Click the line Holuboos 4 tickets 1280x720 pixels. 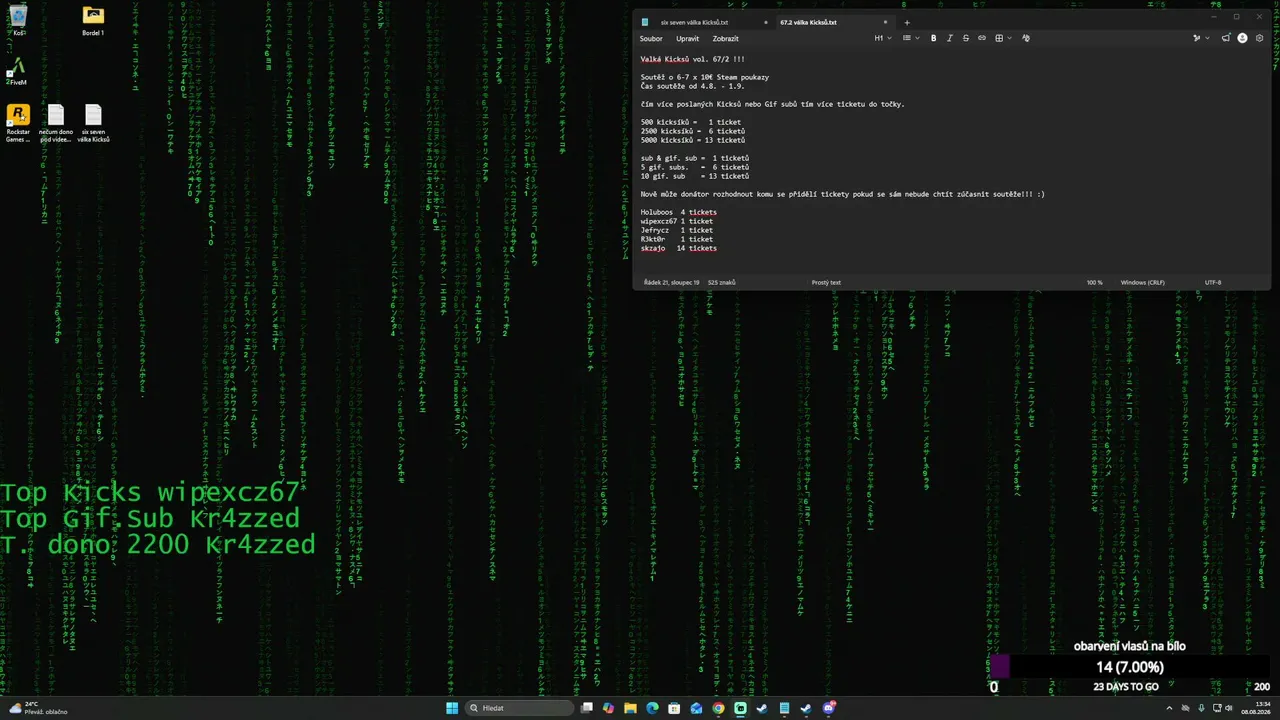679,212
